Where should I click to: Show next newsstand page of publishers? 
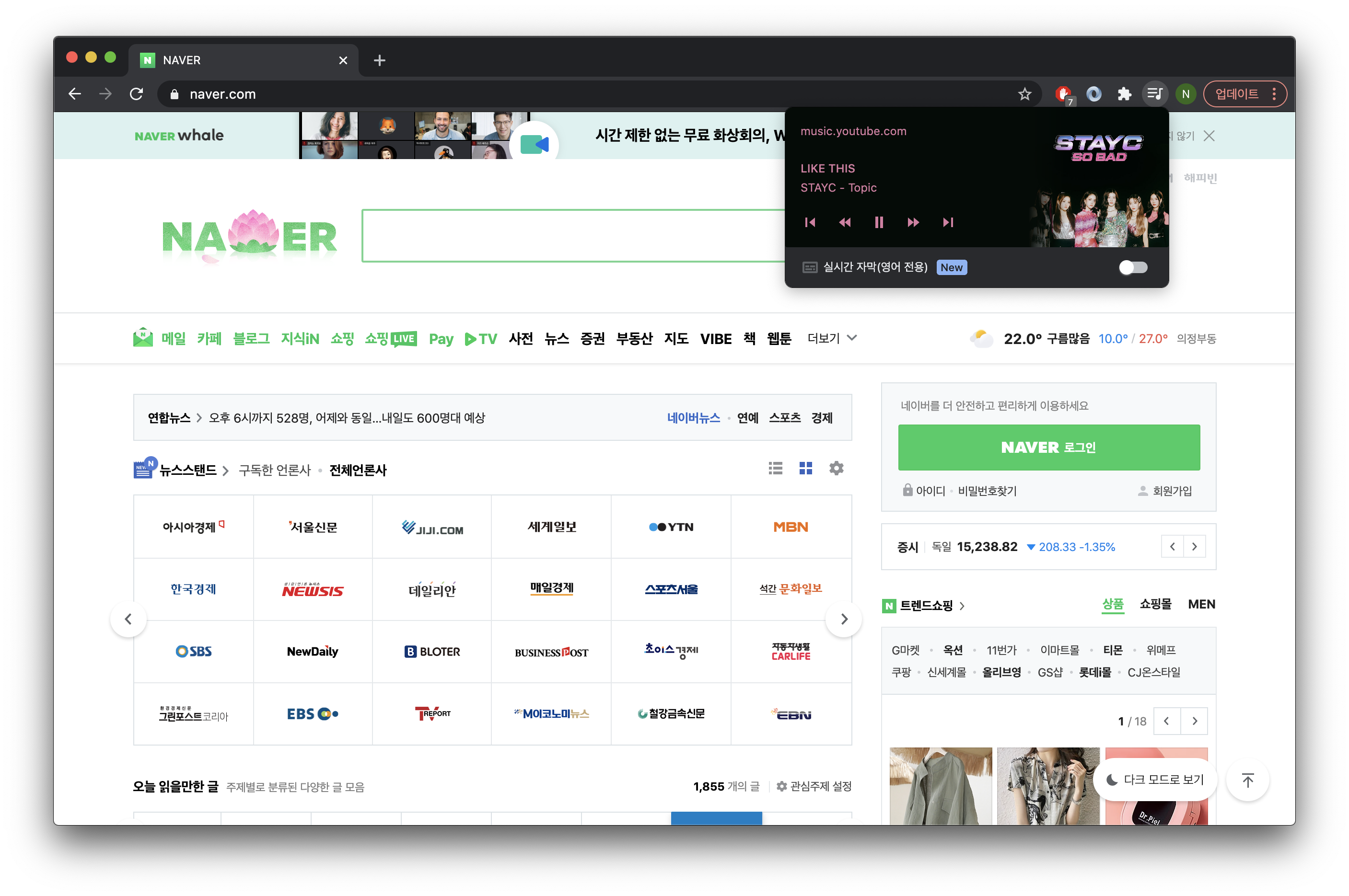pos(844,619)
